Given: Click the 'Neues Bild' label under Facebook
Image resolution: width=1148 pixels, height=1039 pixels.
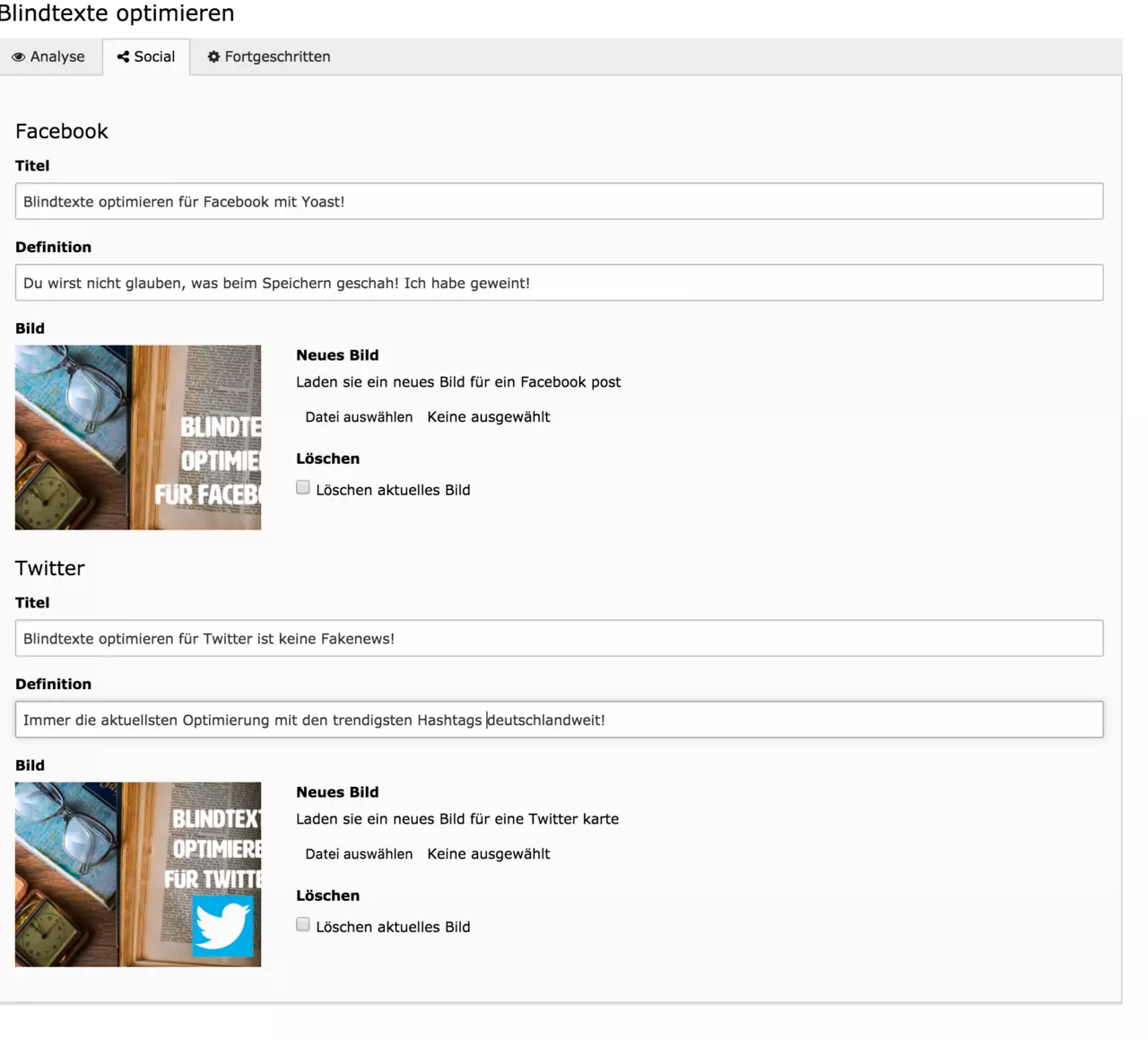Looking at the screenshot, I should tap(337, 355).
